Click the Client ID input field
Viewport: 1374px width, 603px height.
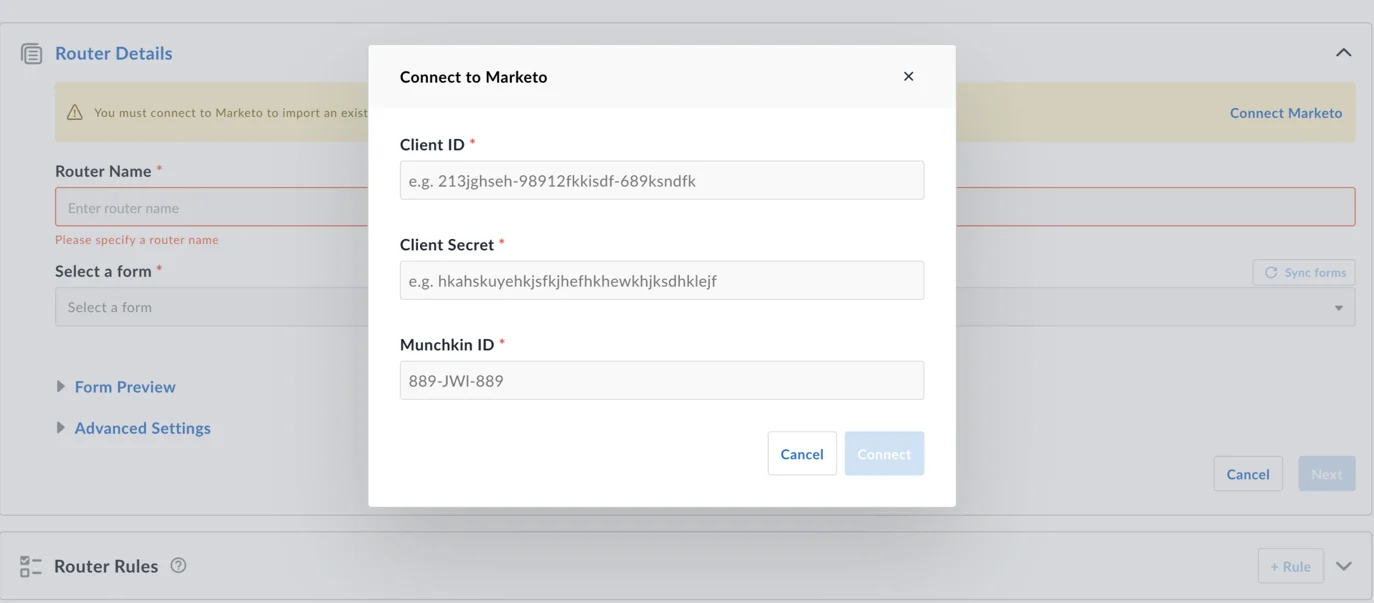click(661, 180)
